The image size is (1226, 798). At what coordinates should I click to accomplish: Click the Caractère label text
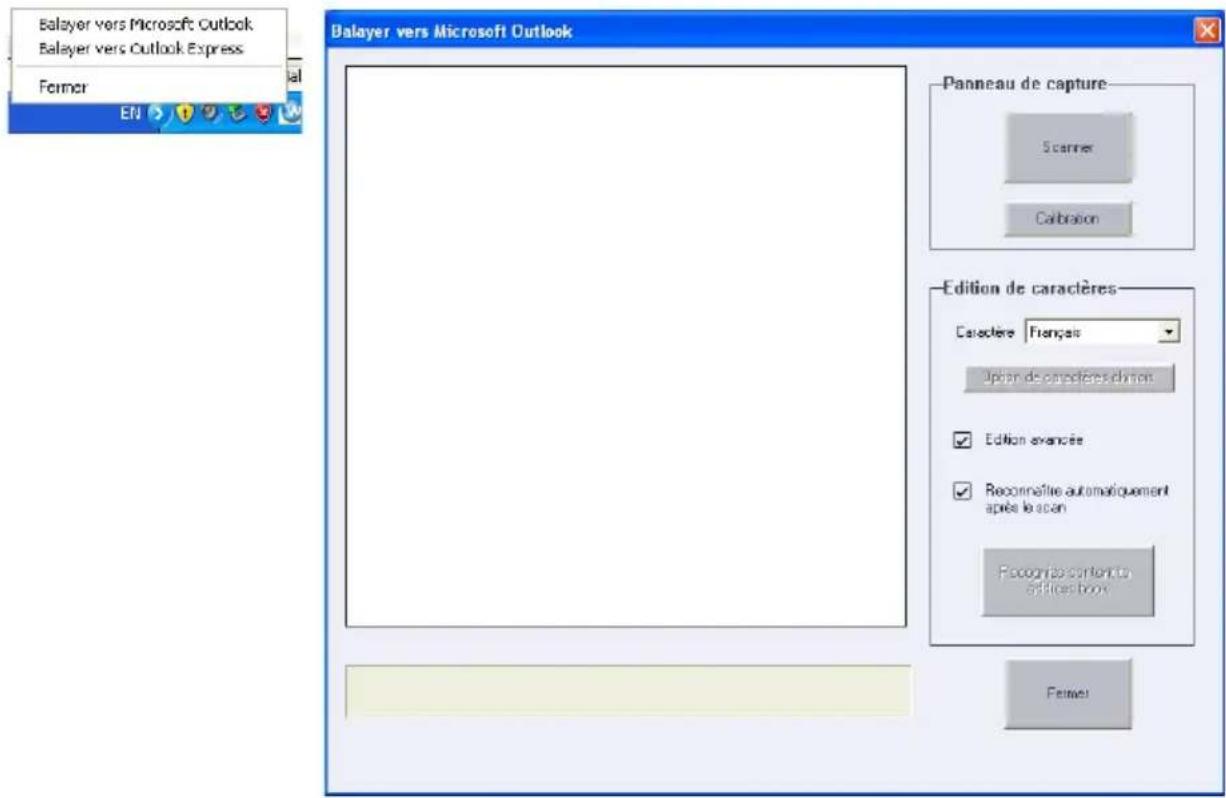pyautogui.click(x=987, y=332)
